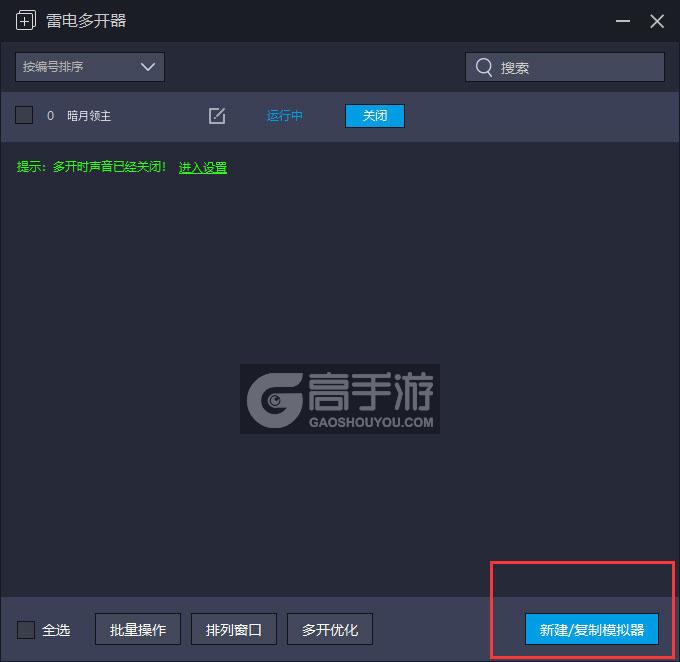Click the index number 0 in list
The width and height of the screenshot is (680, 662).
pyautogui.click(x=50, y=116)
